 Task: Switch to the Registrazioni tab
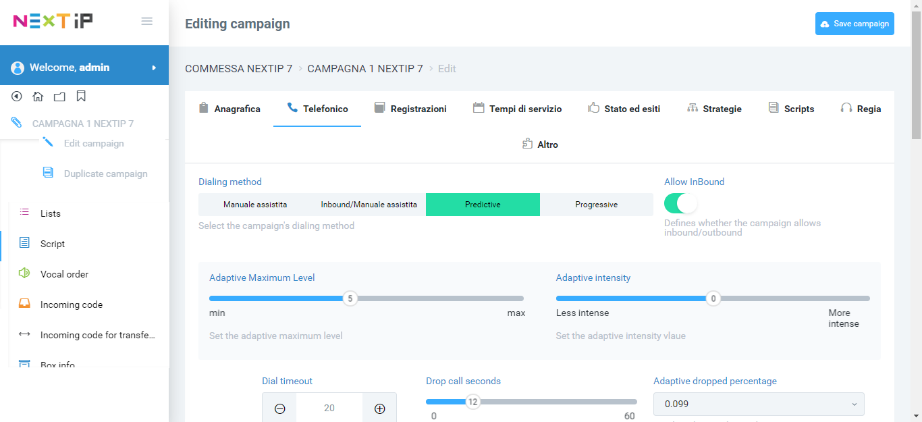click(410, 108)
